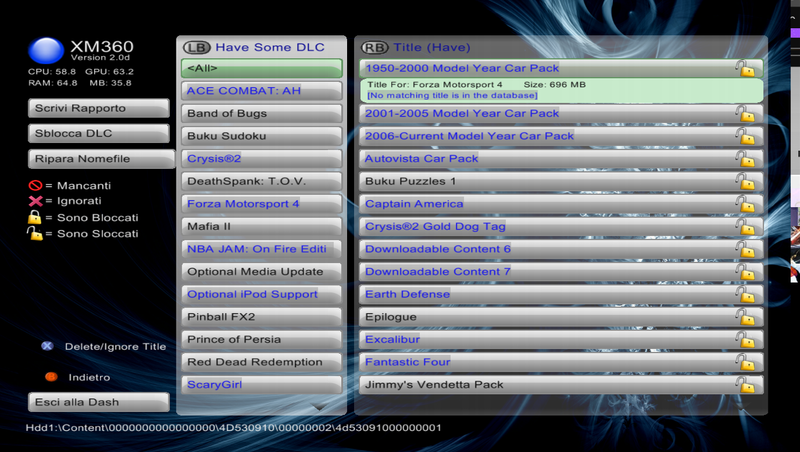Select NBA JAM: On Fire Edition entry
This screenshot has height=452, width=800.
click(261, 249)
